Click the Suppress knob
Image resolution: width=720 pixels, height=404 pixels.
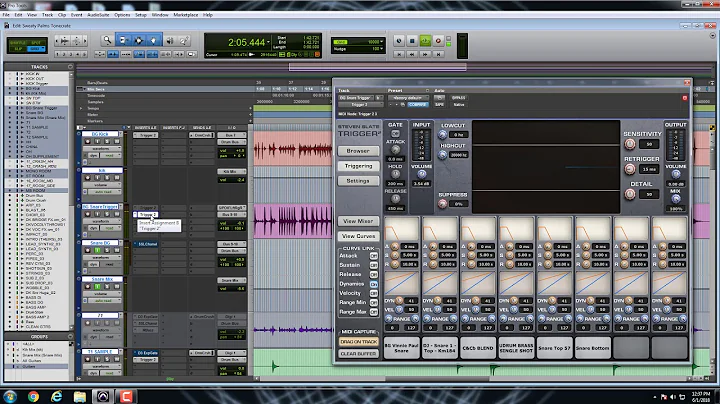(442, 204)
